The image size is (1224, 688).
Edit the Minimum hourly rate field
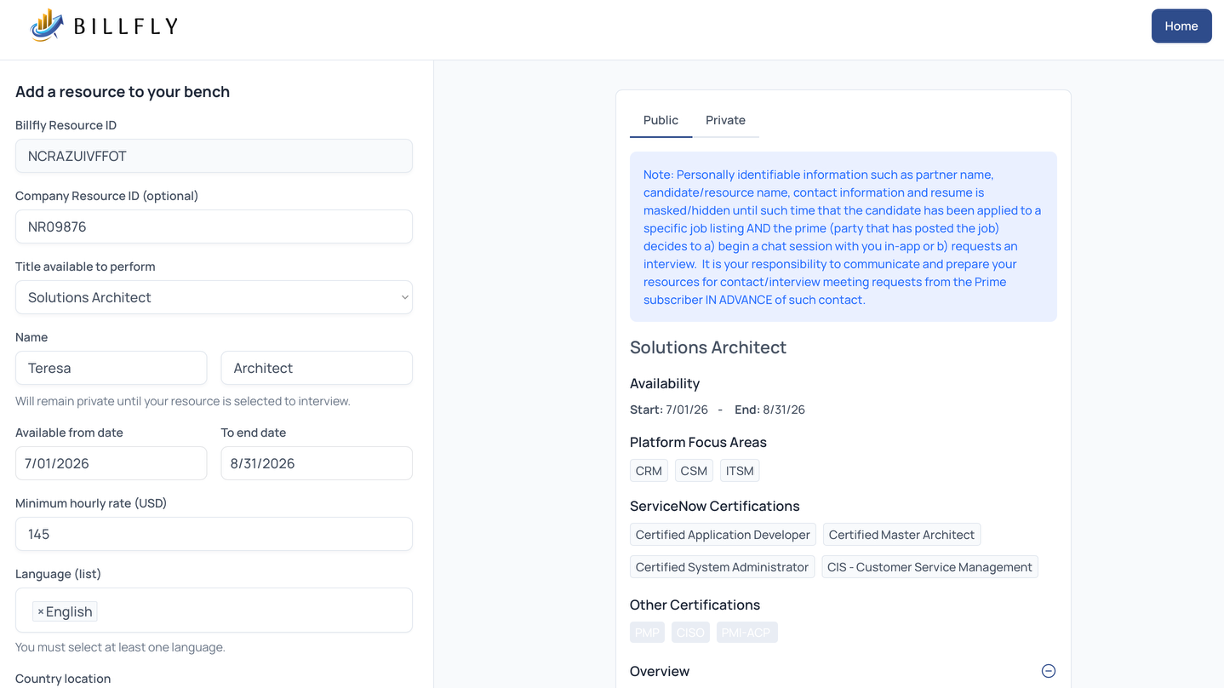click(213, 534)
